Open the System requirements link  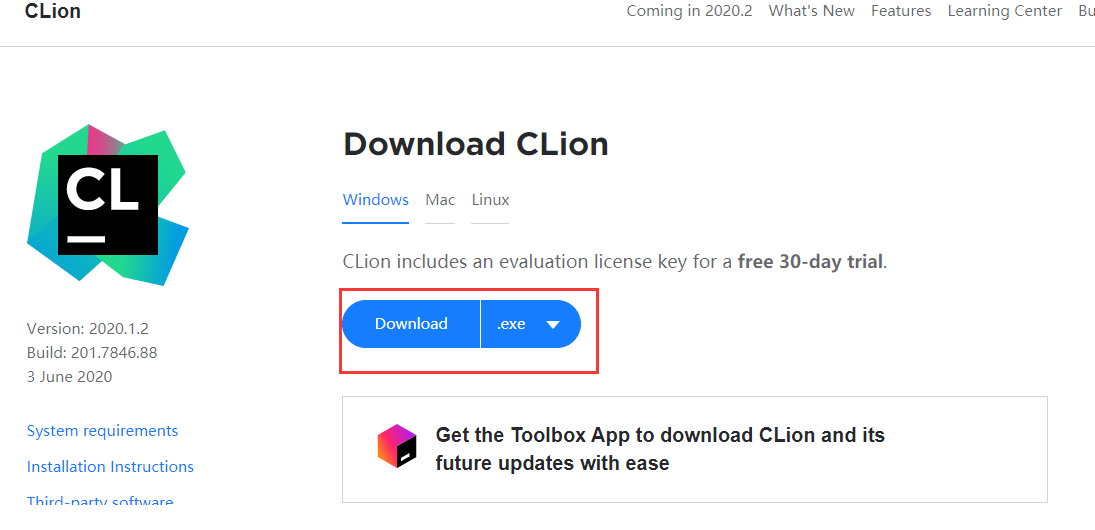point(102,431)
